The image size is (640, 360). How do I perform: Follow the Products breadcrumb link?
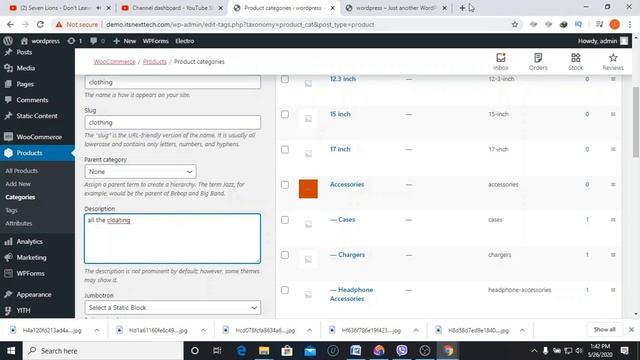click(x=155, y=62)
